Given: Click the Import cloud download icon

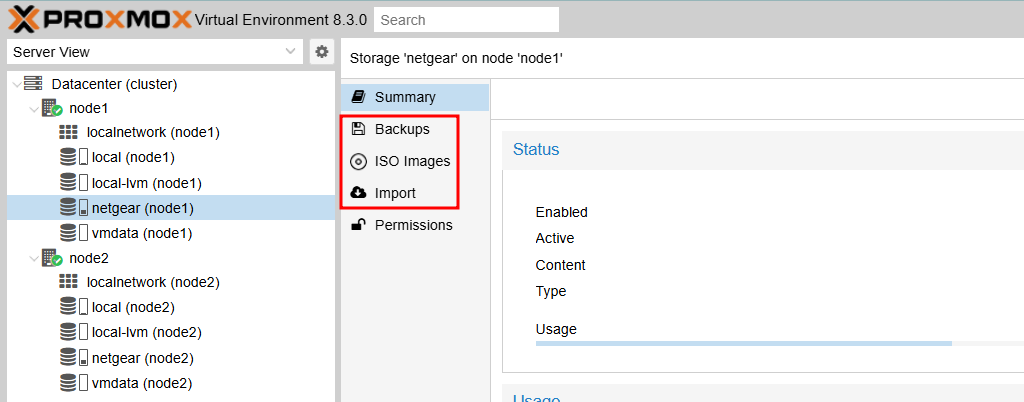Looking at the screenshot, I should [358, 193].
